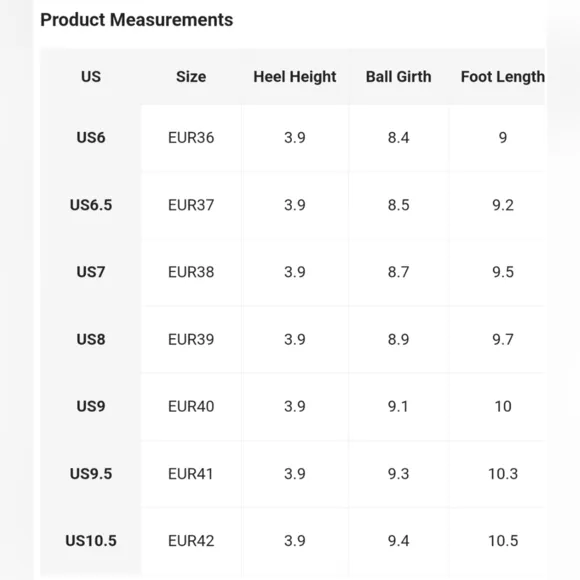Select the US7 row label
The width and height of the screenshot is (580, 580).
91,272
